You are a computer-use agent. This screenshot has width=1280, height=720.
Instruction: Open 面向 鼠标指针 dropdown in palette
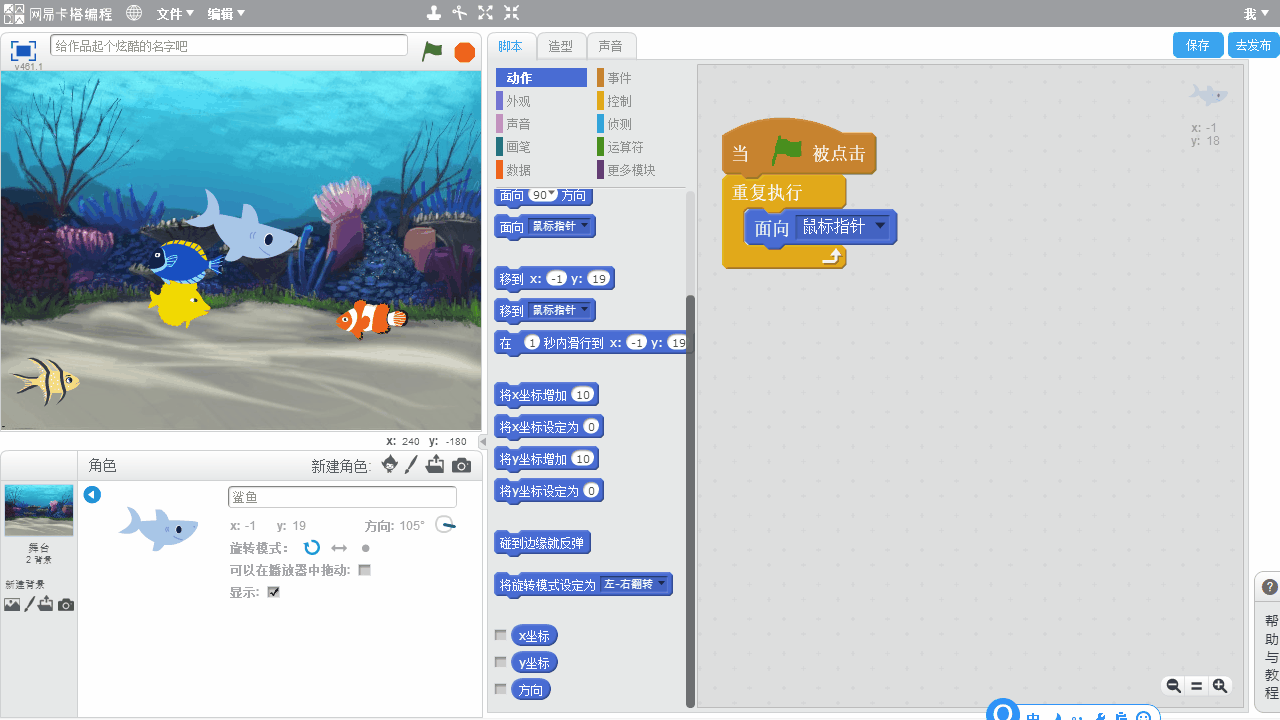(x=585, y=226)
